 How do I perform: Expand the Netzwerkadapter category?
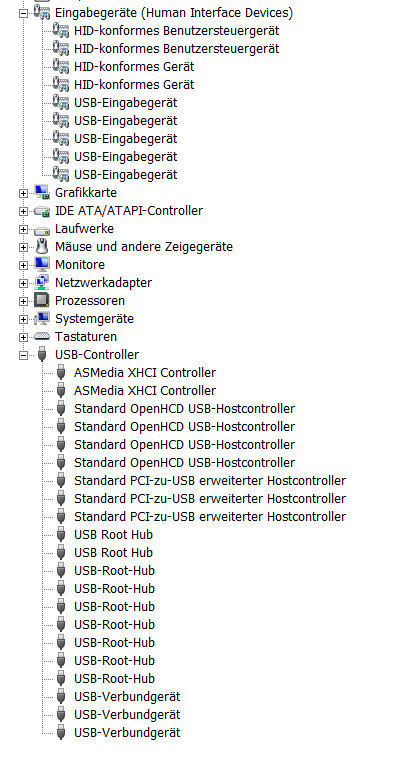[23, 283]
